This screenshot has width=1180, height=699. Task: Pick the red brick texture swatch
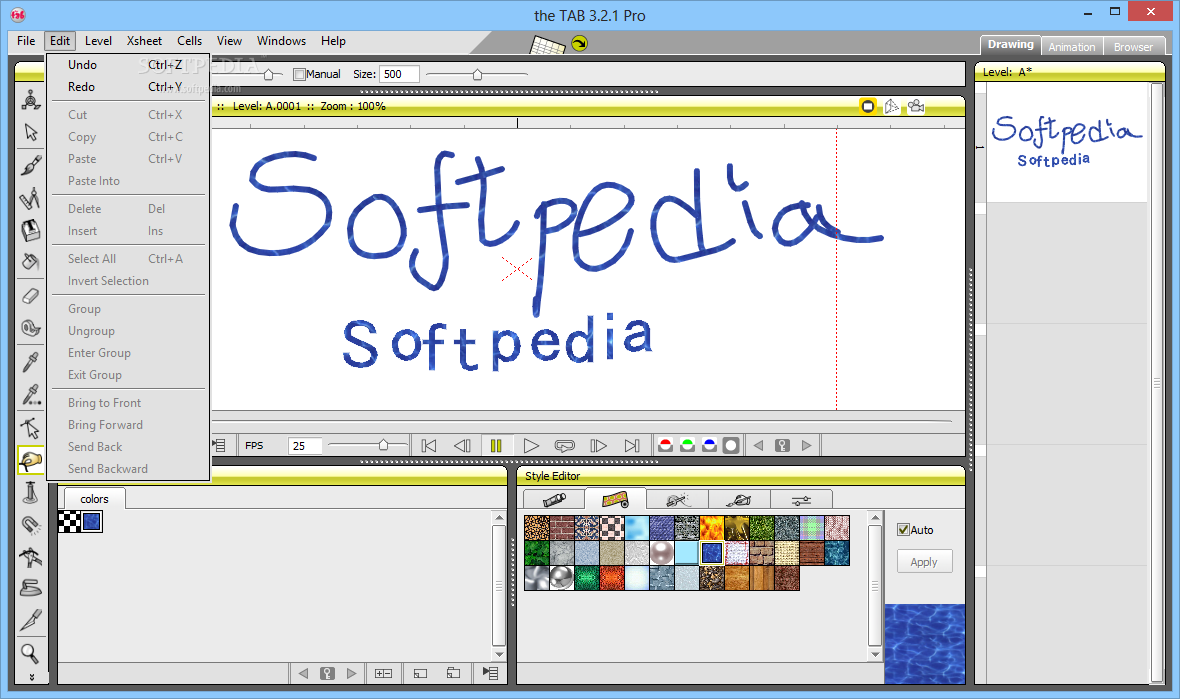561,527
